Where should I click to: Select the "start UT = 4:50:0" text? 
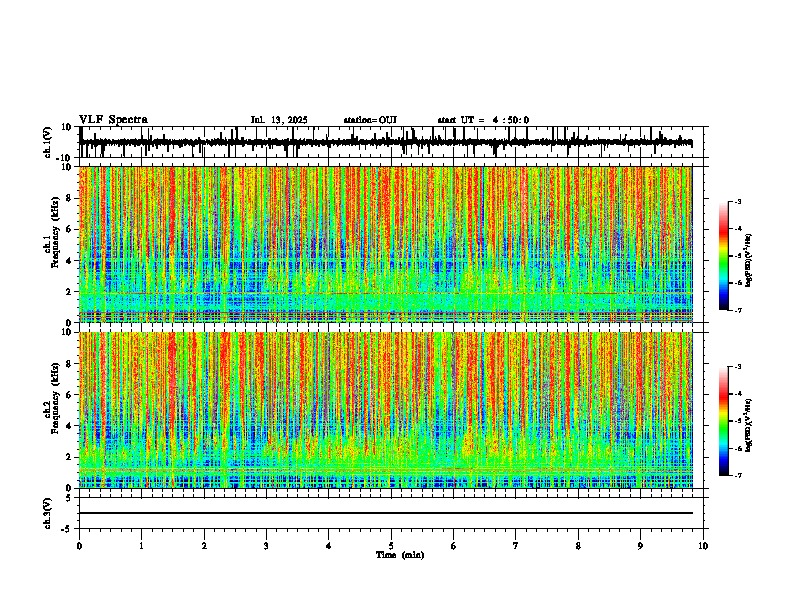pos(483,120)
